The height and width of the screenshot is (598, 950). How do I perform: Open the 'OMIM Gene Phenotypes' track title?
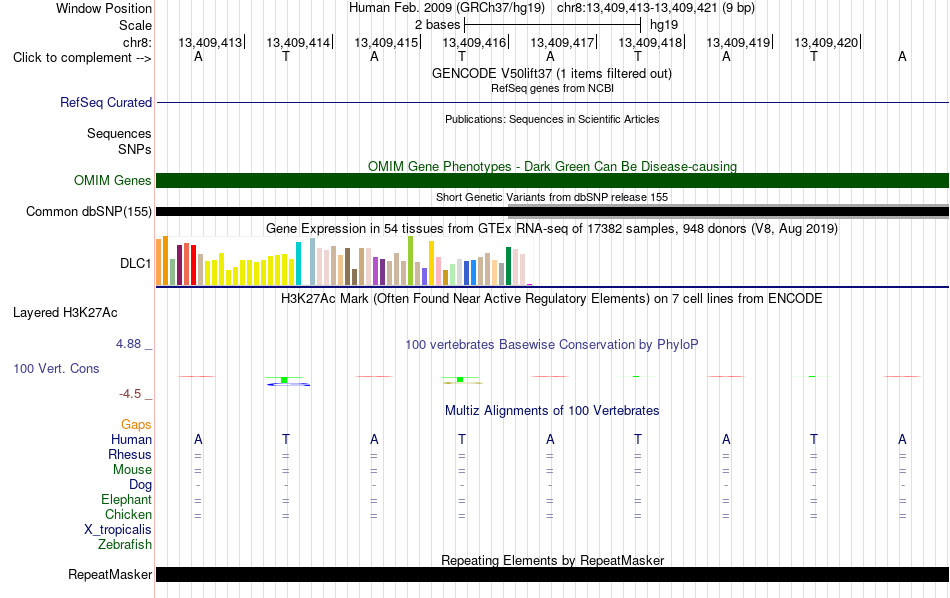tap(552, 166)
